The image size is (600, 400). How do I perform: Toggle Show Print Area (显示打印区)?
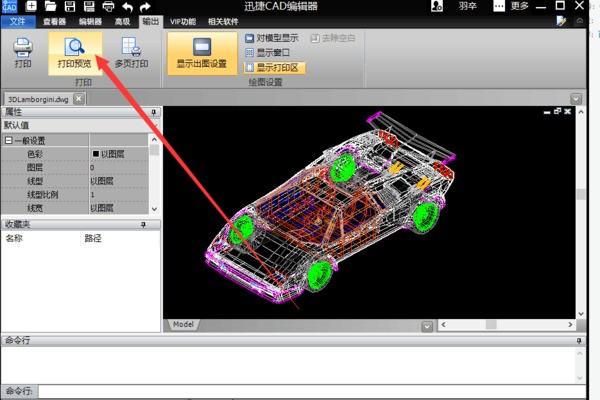click(274, 67)
